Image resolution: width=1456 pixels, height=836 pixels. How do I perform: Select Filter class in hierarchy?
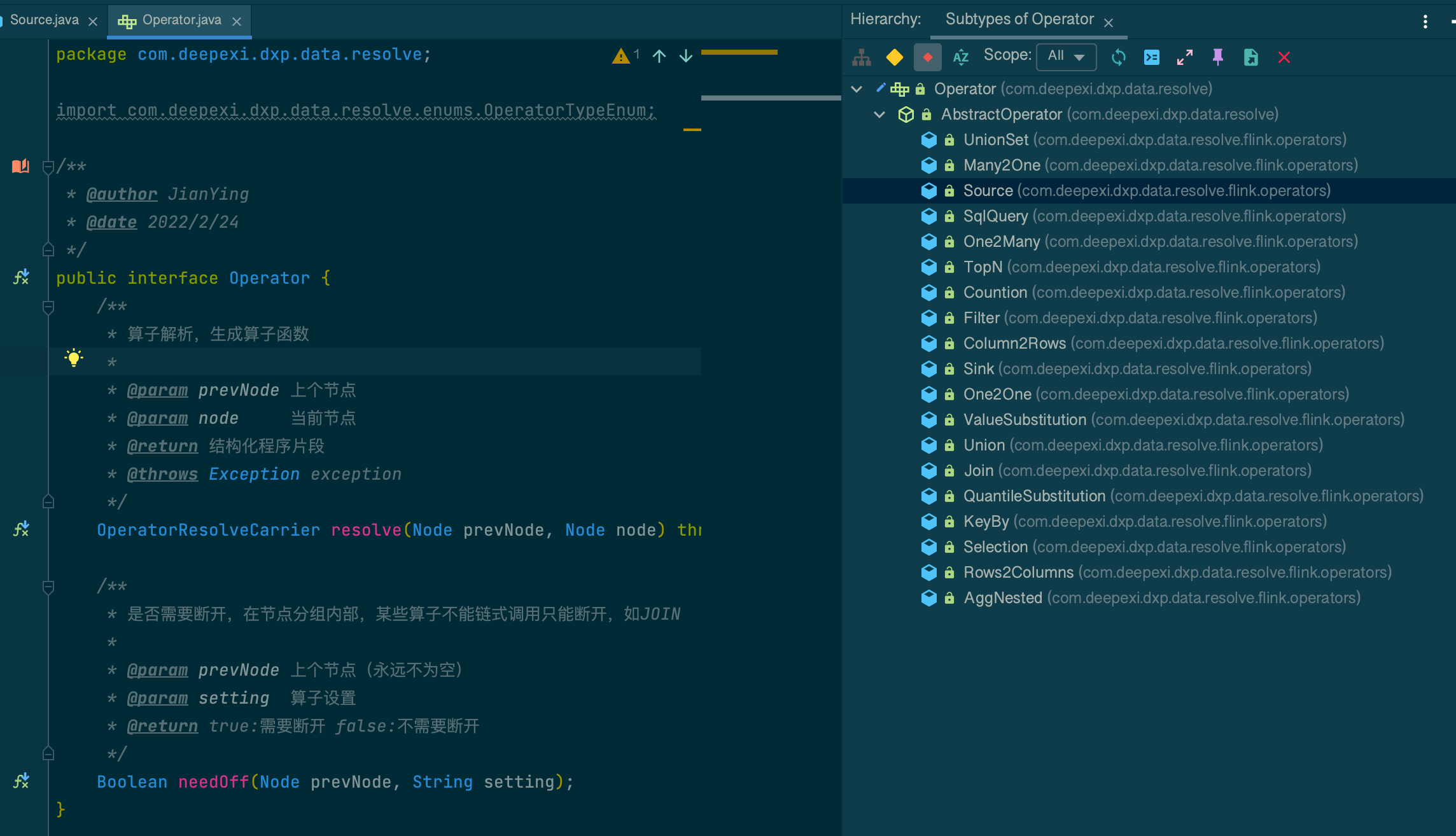click(1140, 317)
